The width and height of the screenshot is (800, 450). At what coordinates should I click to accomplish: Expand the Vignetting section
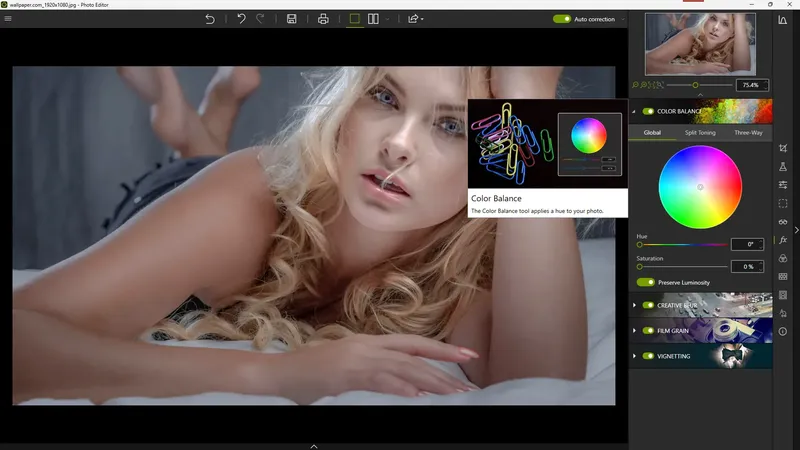(634, 356)
